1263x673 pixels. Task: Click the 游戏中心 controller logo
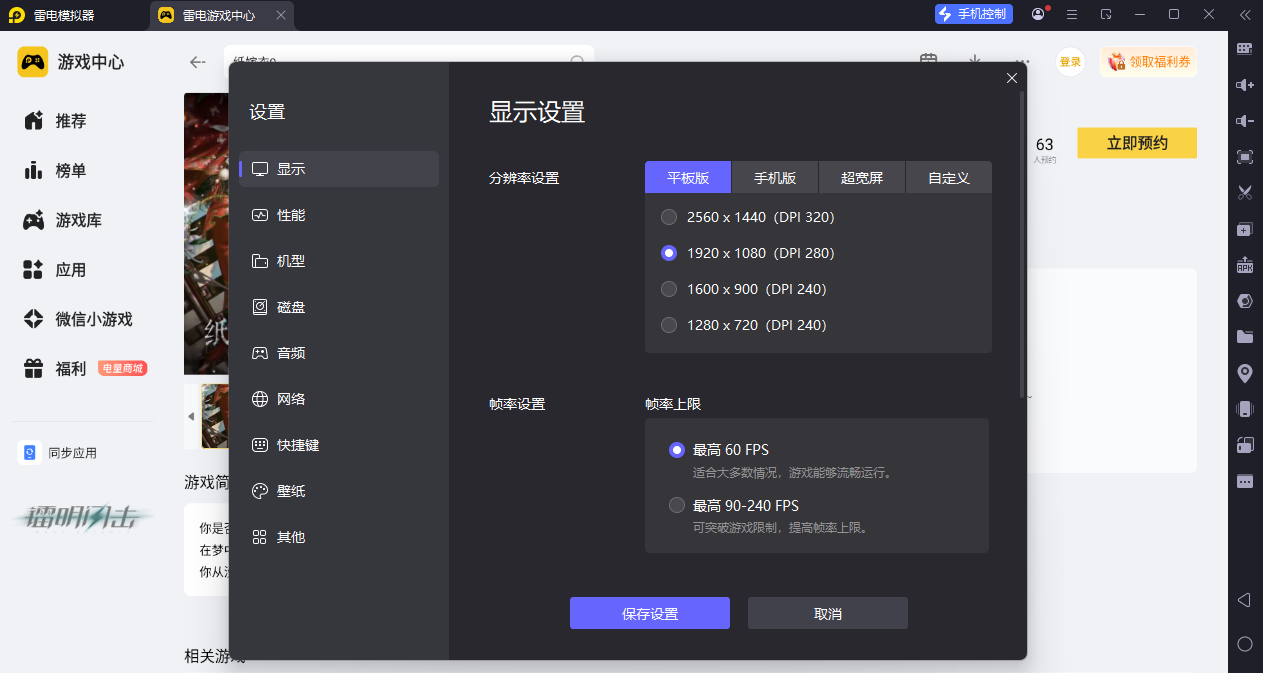[33, 61]
